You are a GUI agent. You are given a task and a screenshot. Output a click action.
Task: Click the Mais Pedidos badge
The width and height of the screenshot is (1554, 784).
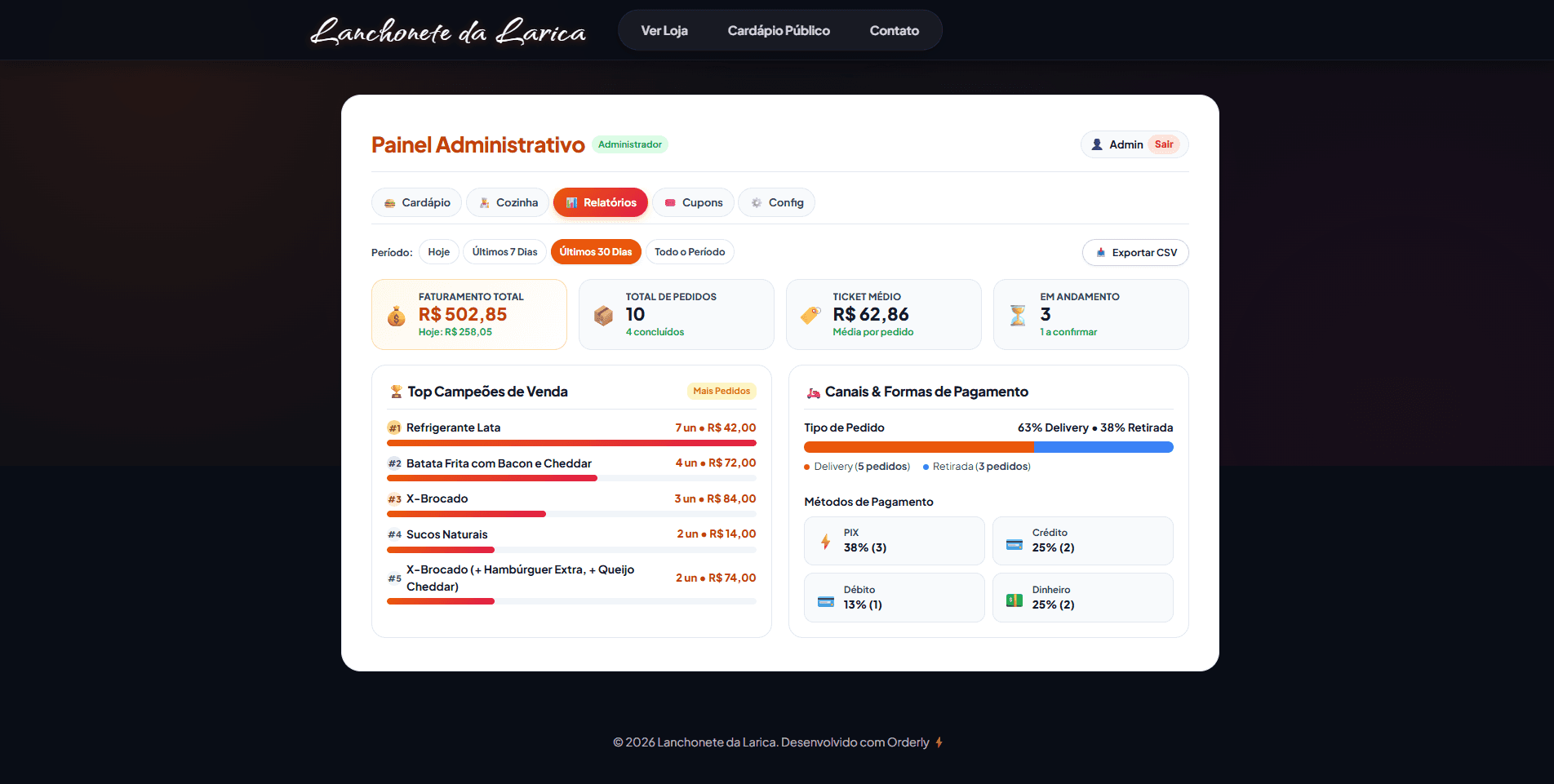click(x=721, y=391)
